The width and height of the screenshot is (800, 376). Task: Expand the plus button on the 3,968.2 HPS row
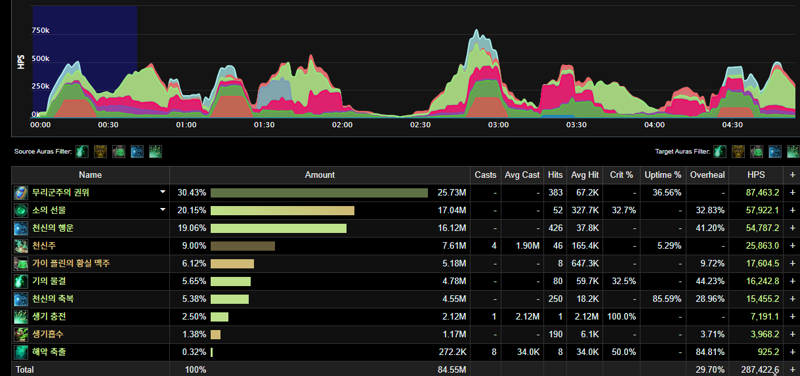point(792,335)
